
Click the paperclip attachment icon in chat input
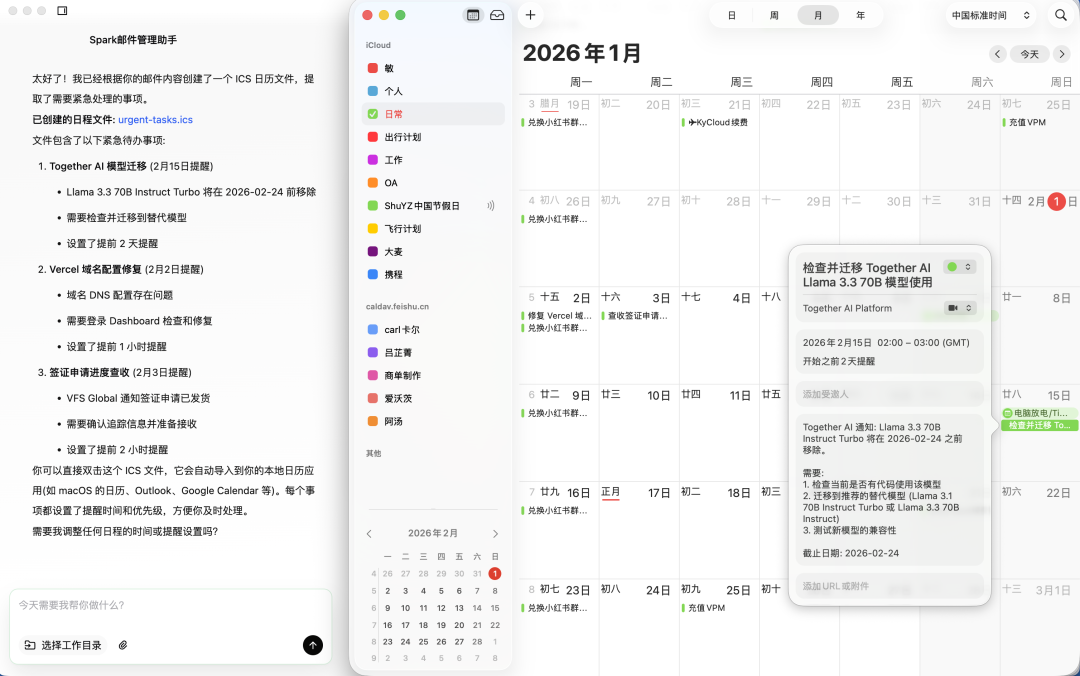pyautogui.click(x=124, y=645)
